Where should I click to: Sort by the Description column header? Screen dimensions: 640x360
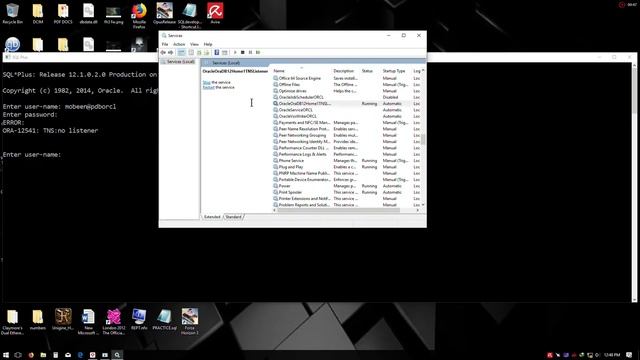(x=345, y=71)
